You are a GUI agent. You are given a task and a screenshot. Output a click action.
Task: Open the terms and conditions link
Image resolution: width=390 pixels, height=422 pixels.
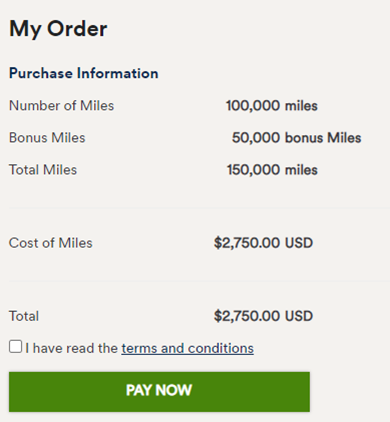[187, 348]
